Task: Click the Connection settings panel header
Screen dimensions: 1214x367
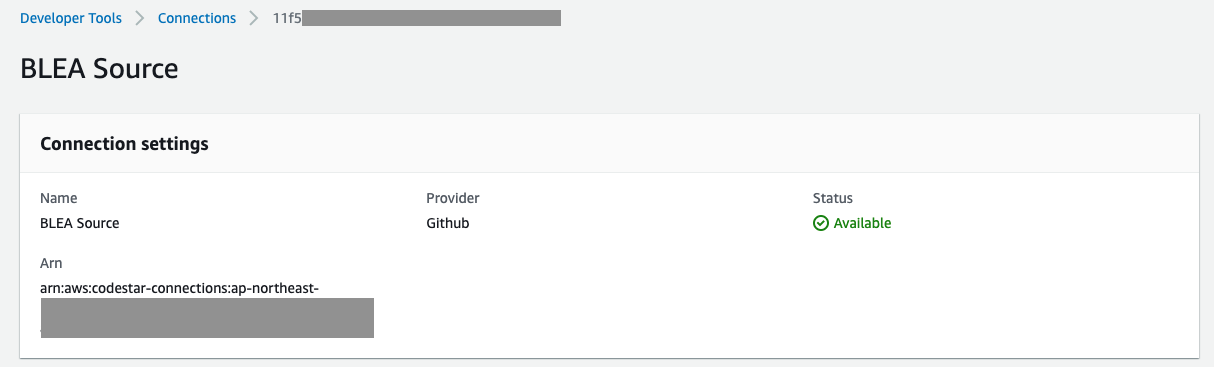Action: click(609, 144)
